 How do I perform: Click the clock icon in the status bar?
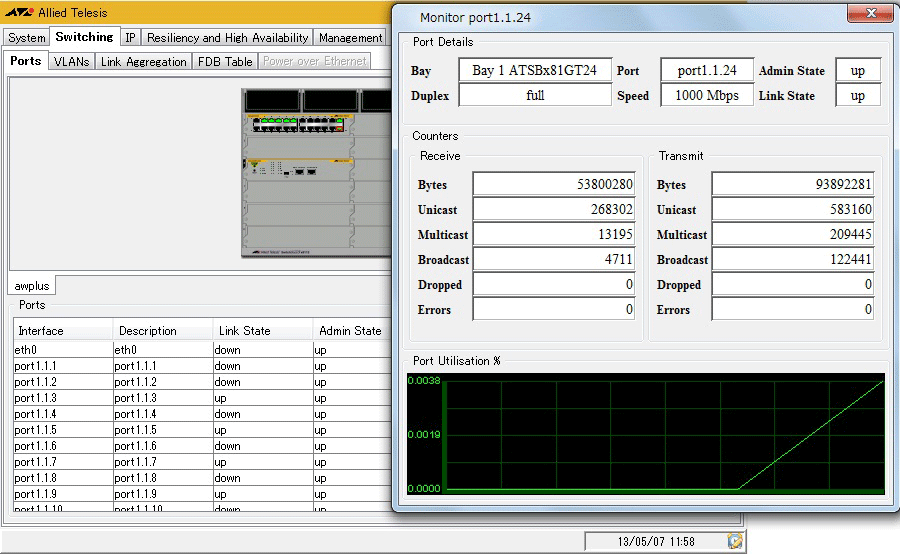point(735,541)
